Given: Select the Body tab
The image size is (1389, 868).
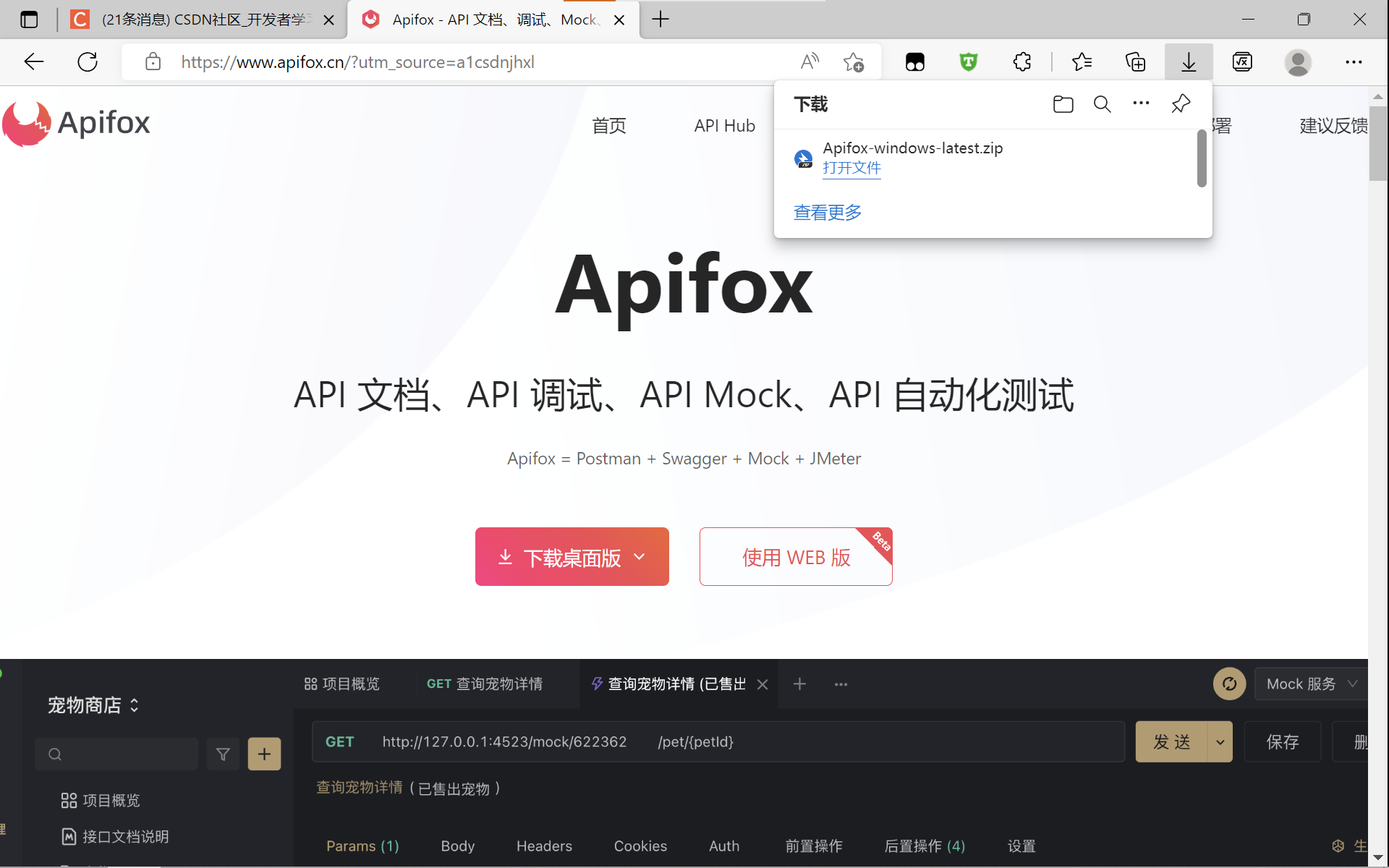Looking at the screenshot, I should pos(458,846).
